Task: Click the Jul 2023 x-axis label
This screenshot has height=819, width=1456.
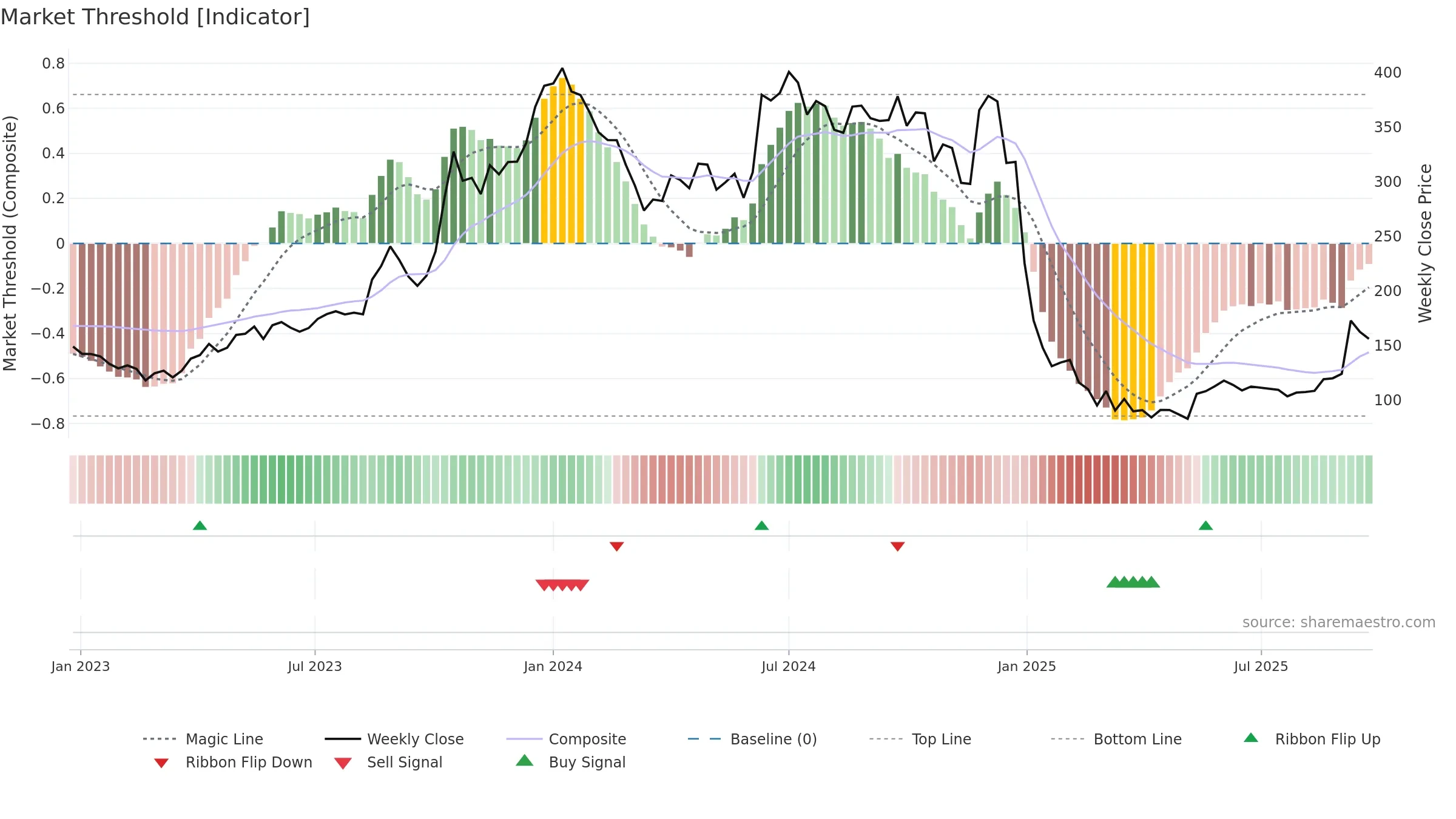Action: point(315,667)
